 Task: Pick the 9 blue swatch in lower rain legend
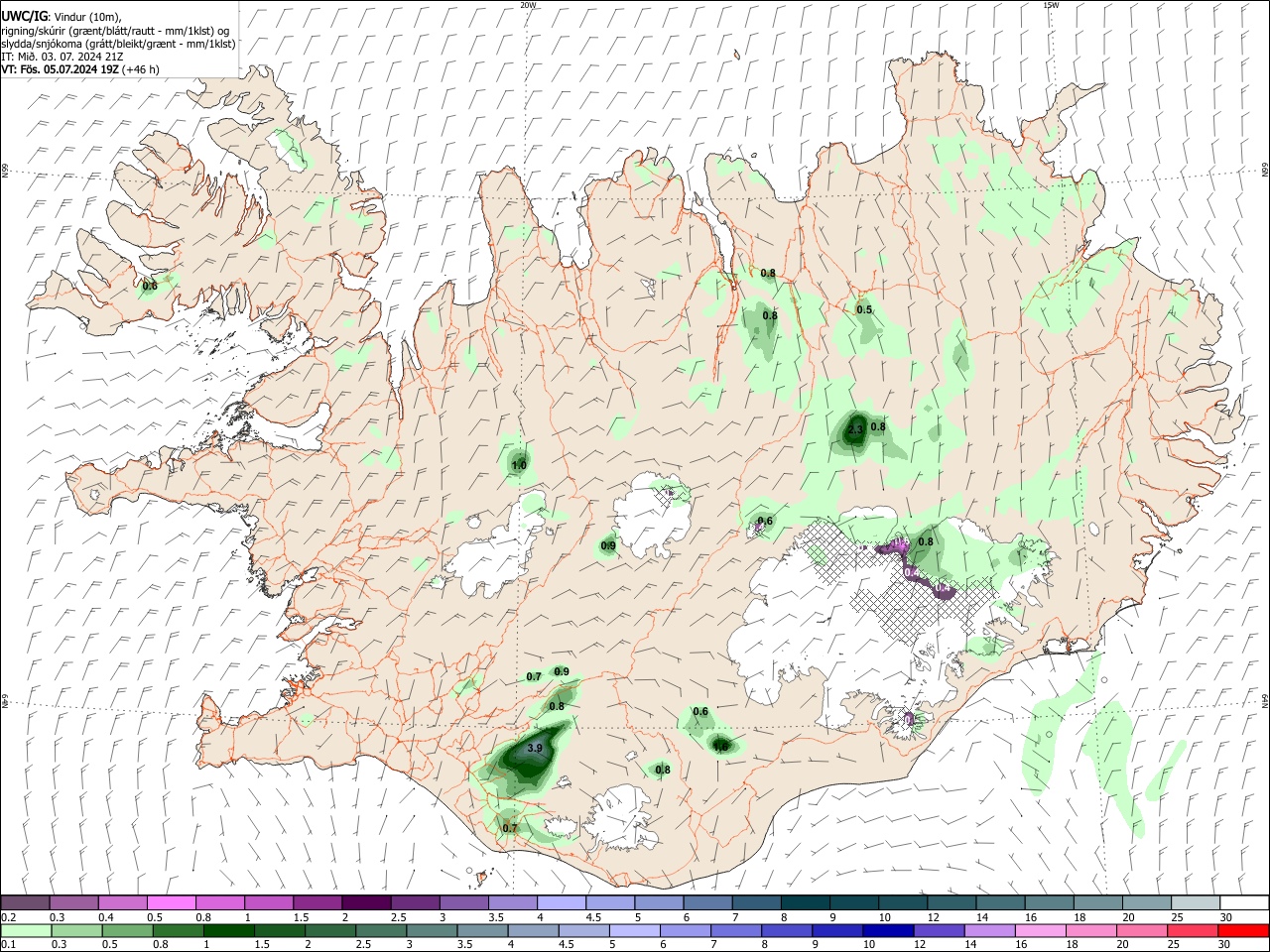[838, 930]
